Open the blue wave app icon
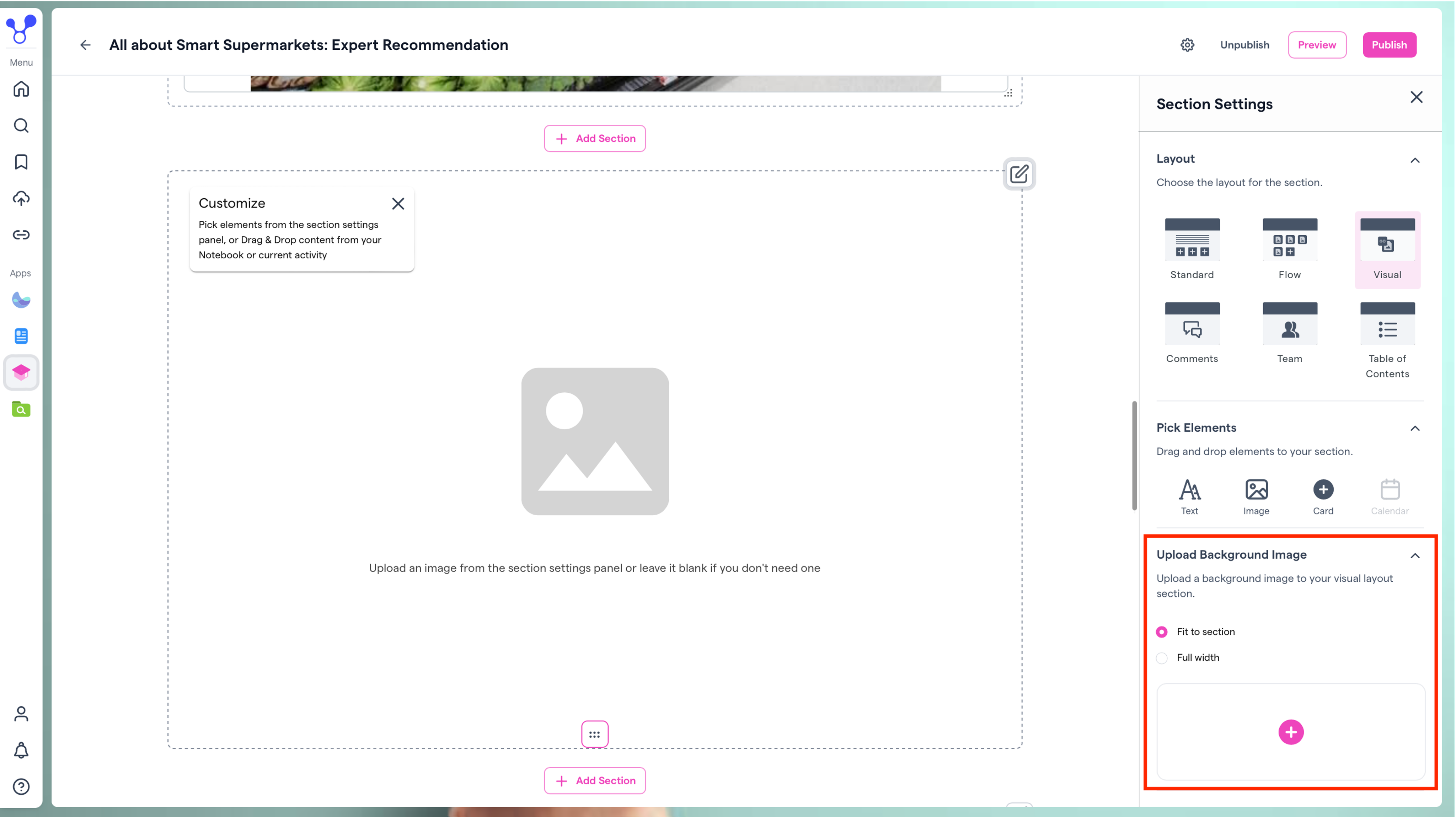This screenshot has width=1456, height=817. coord(21,300)
